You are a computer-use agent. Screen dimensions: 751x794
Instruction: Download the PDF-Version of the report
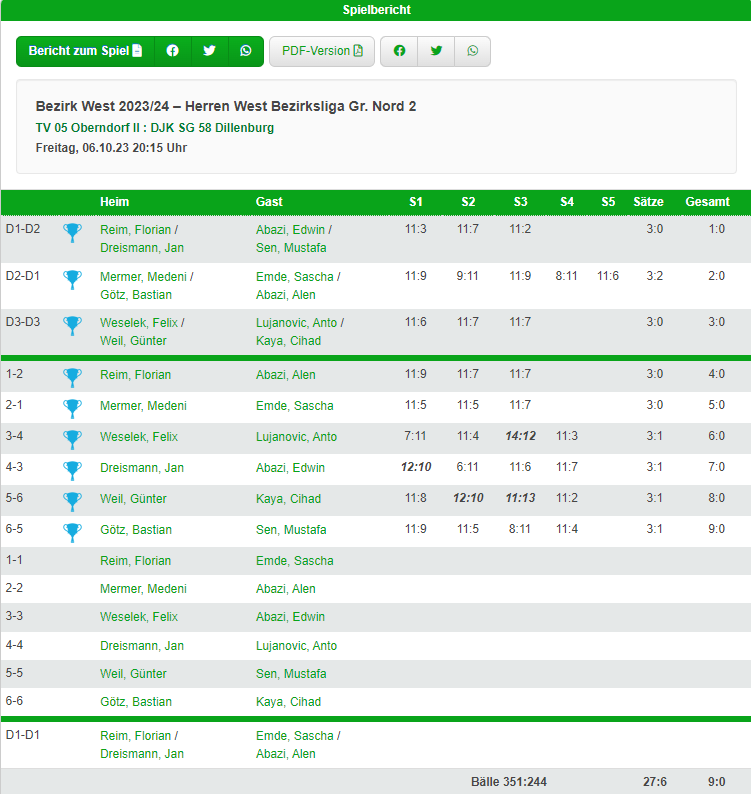coord(322,51)
